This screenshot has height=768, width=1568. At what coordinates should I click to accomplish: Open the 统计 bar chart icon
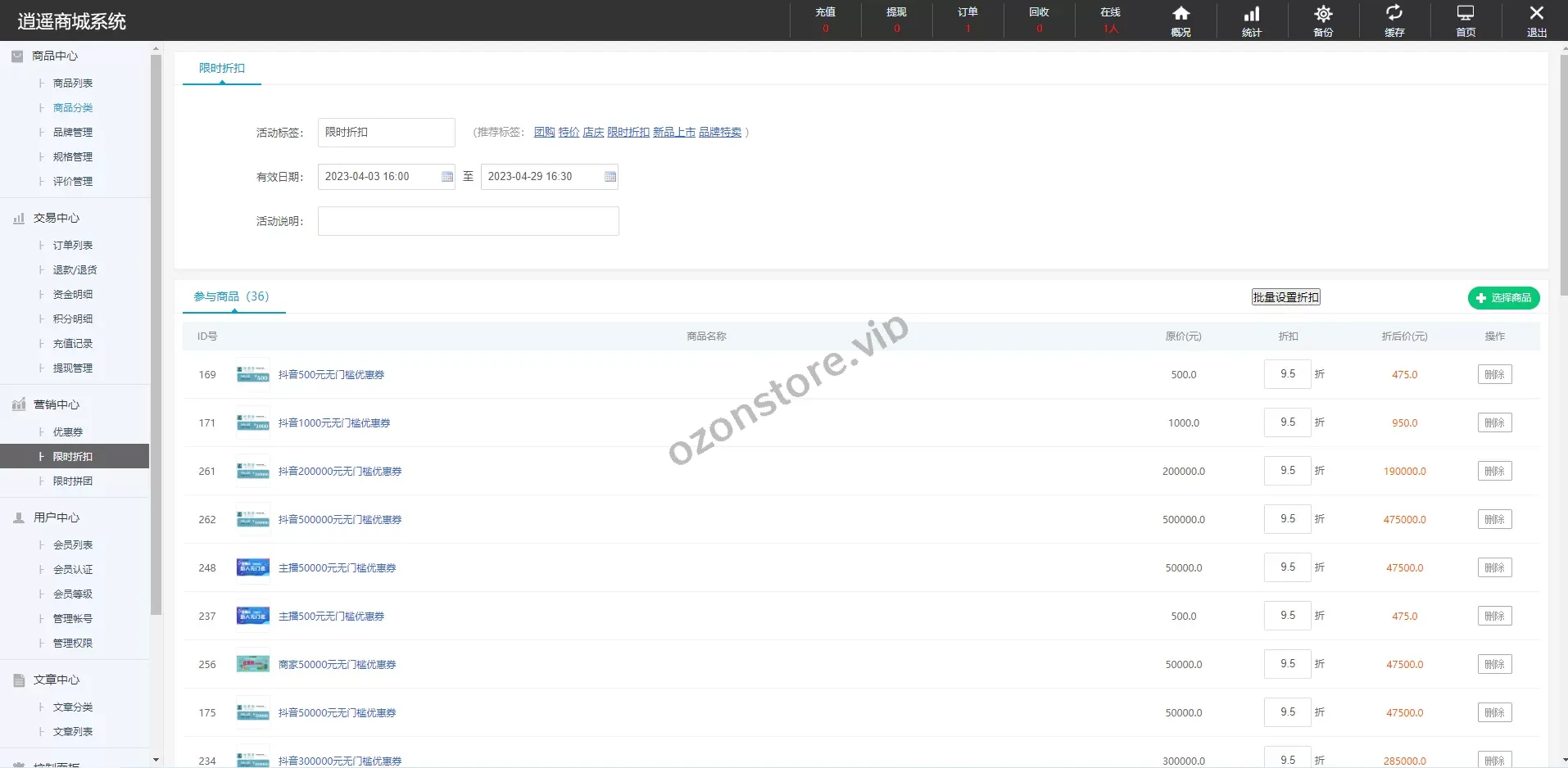point(1252,20)
